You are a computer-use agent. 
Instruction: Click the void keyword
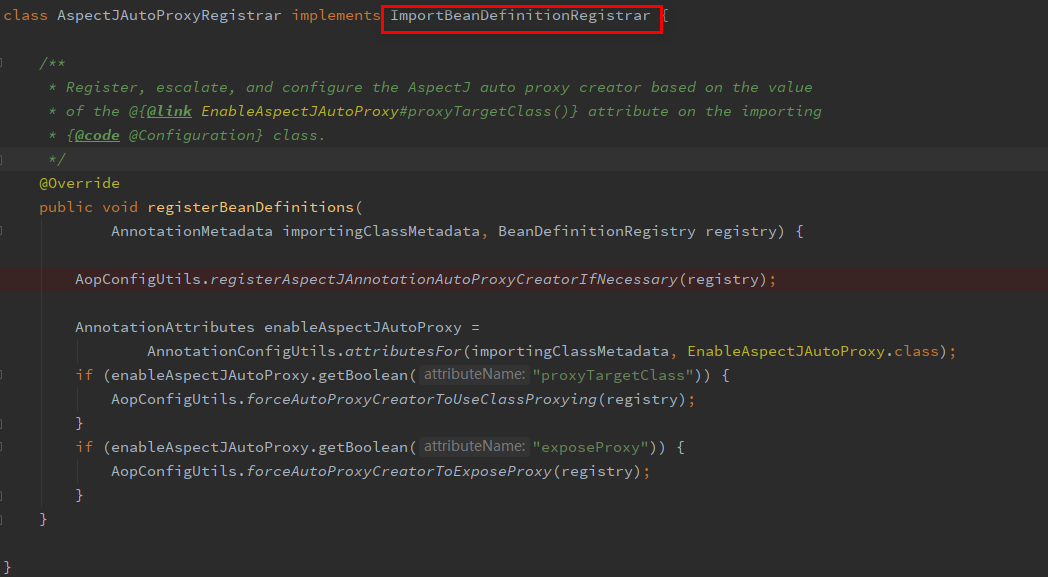[120, 207]
